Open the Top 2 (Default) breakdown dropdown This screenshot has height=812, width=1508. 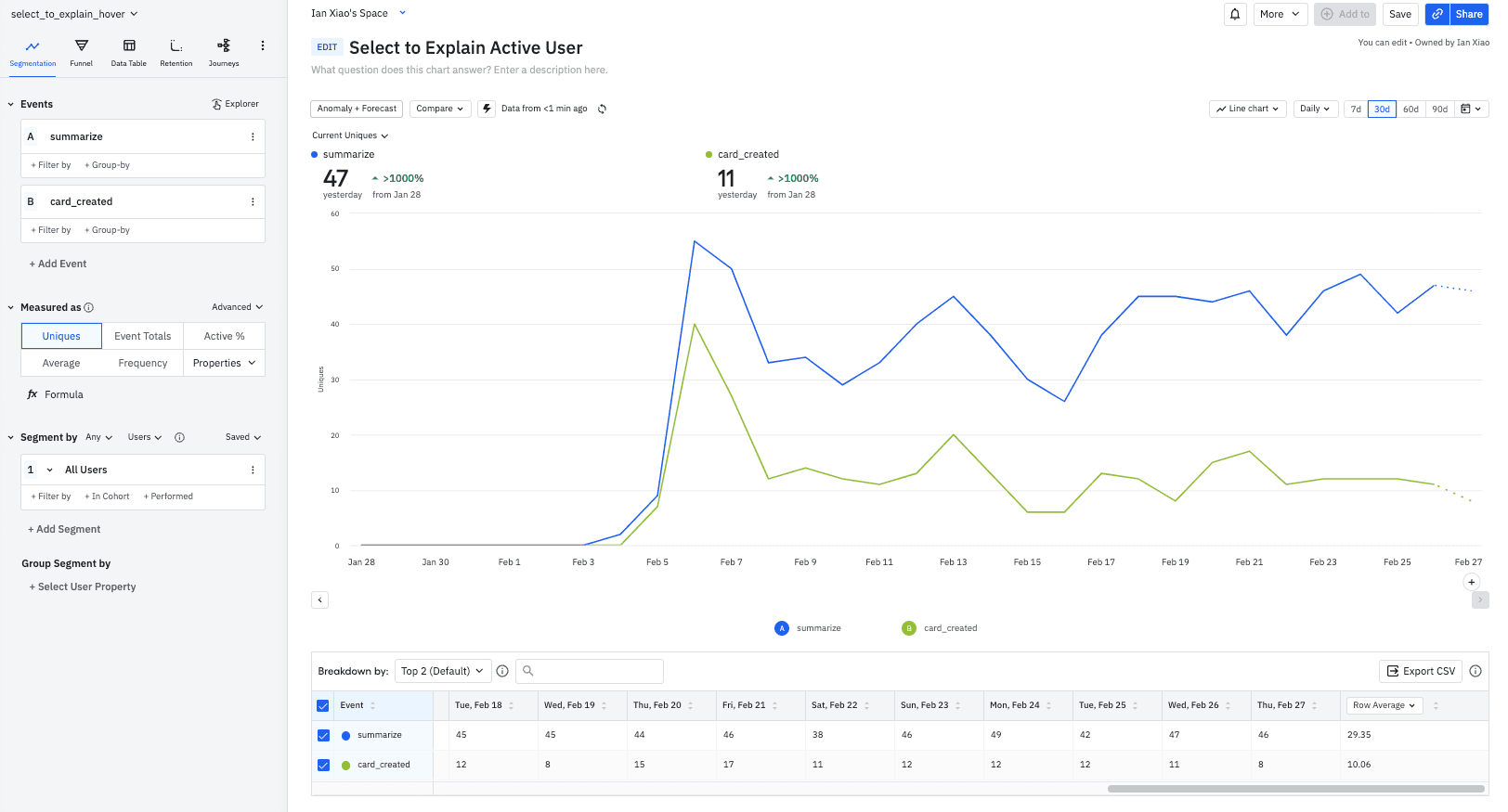click(442, 671)
